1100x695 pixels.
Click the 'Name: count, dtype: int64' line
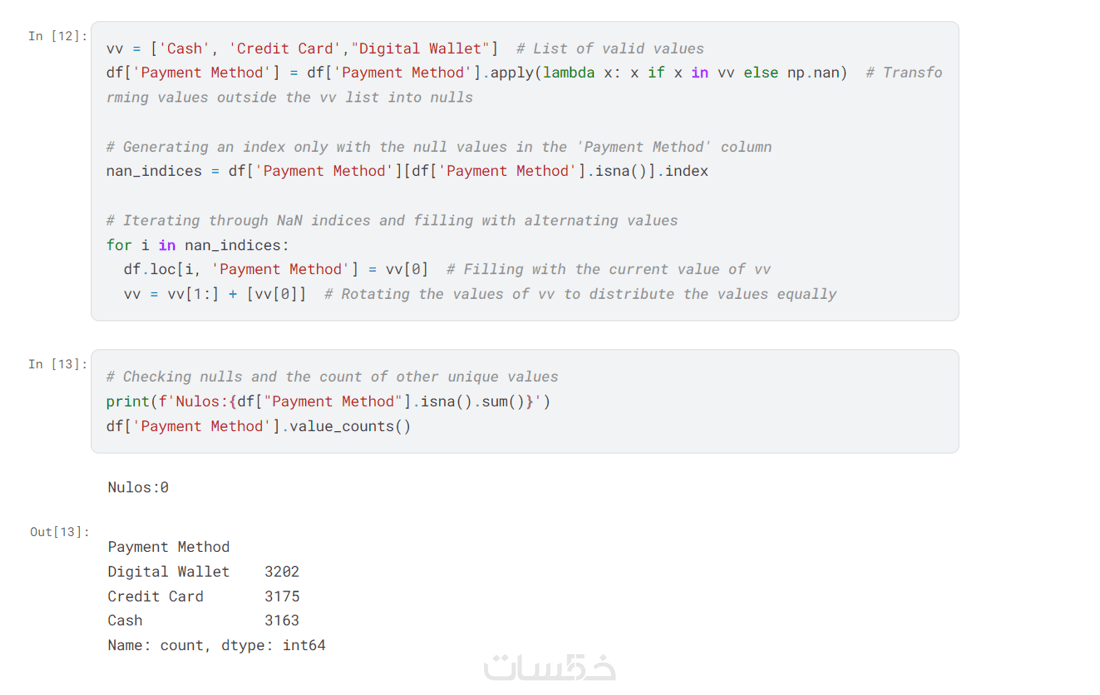[x=216, y=645]
